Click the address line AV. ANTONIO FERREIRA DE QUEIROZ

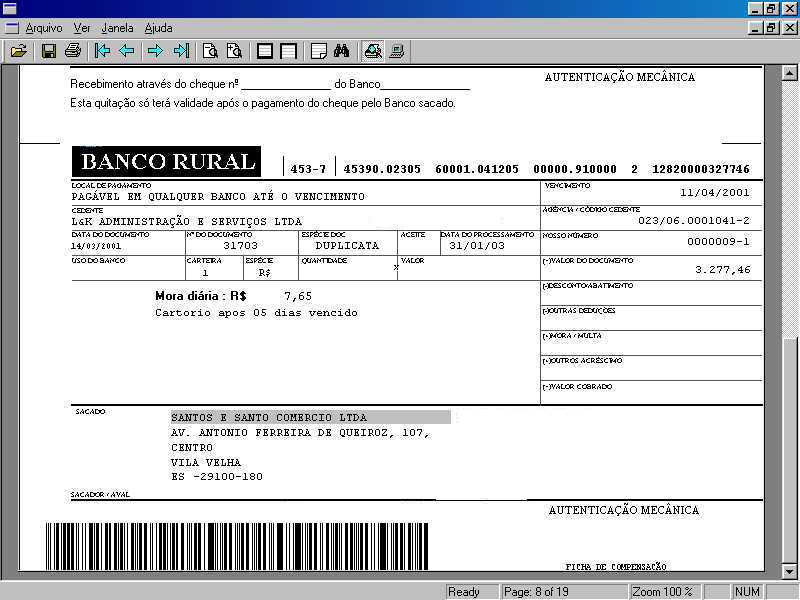[x=301, y=433]
